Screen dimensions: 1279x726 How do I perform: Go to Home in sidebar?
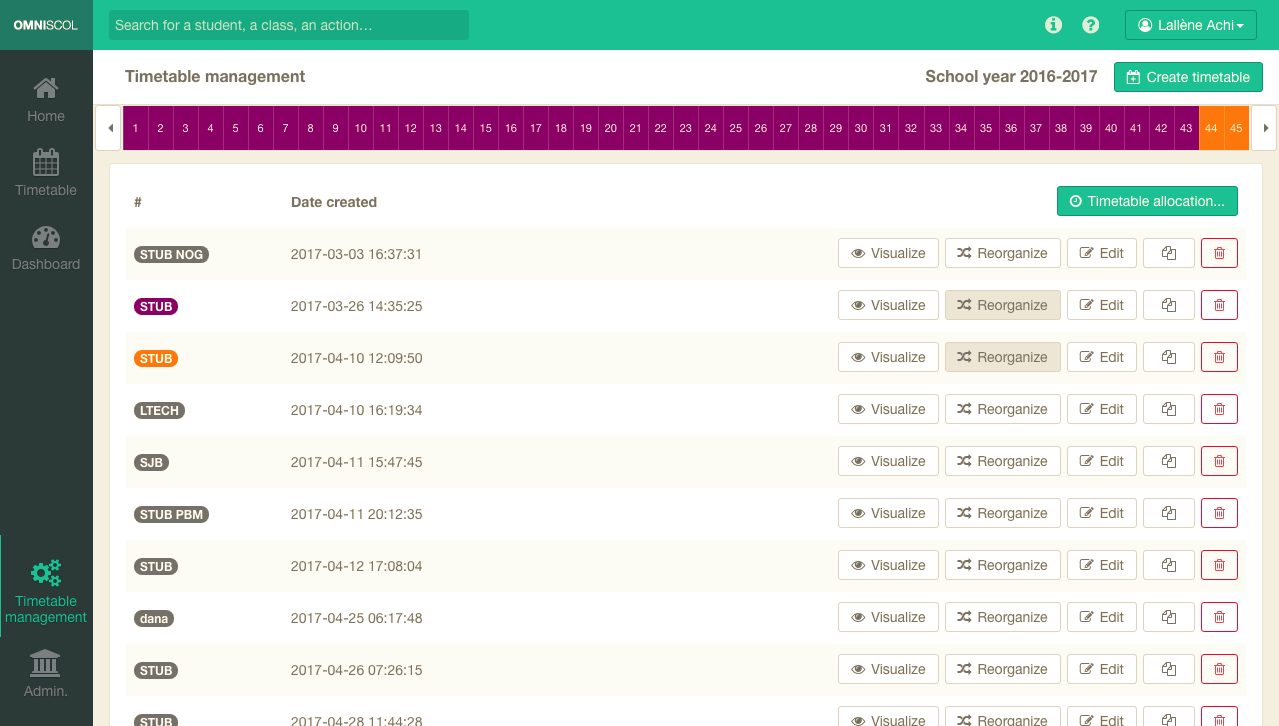click(x=46, y=100)
